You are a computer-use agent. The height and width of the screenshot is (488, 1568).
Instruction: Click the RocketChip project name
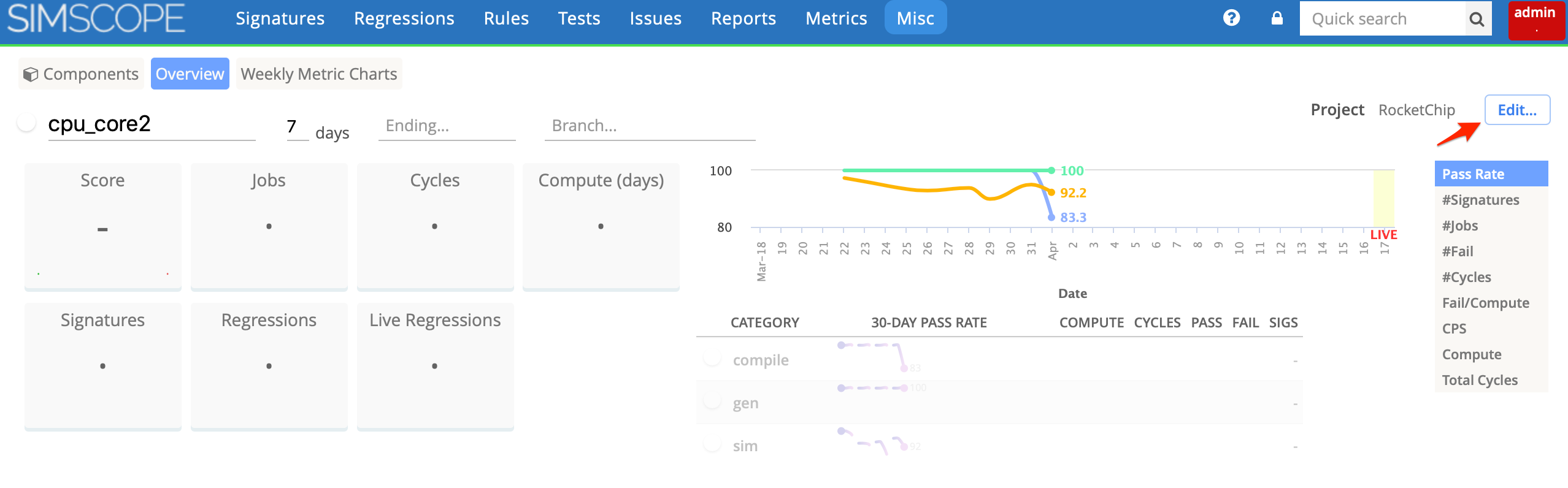pyautogui.click(x=1416, y=110)
